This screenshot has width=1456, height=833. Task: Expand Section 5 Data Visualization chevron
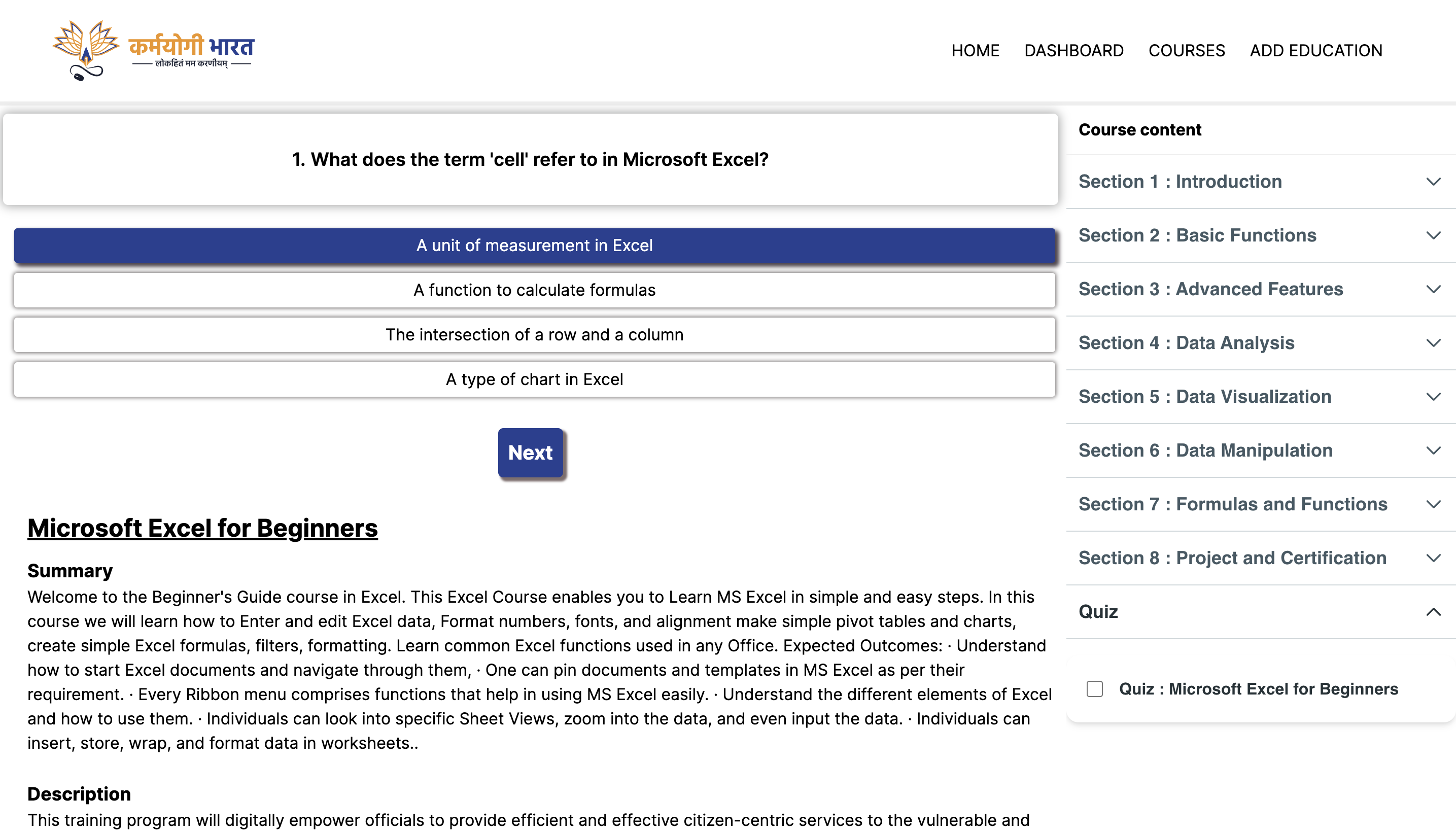[x=1433, y=397]
